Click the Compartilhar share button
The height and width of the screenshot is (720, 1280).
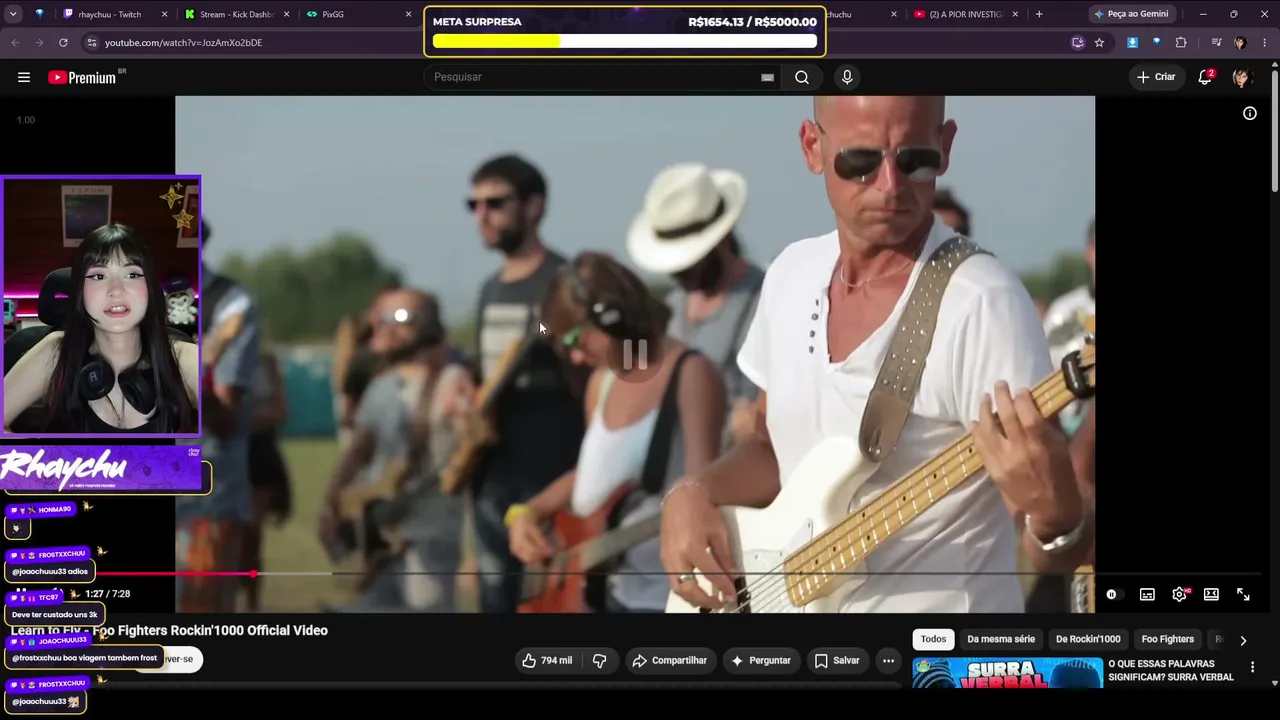tap(669, 660)
